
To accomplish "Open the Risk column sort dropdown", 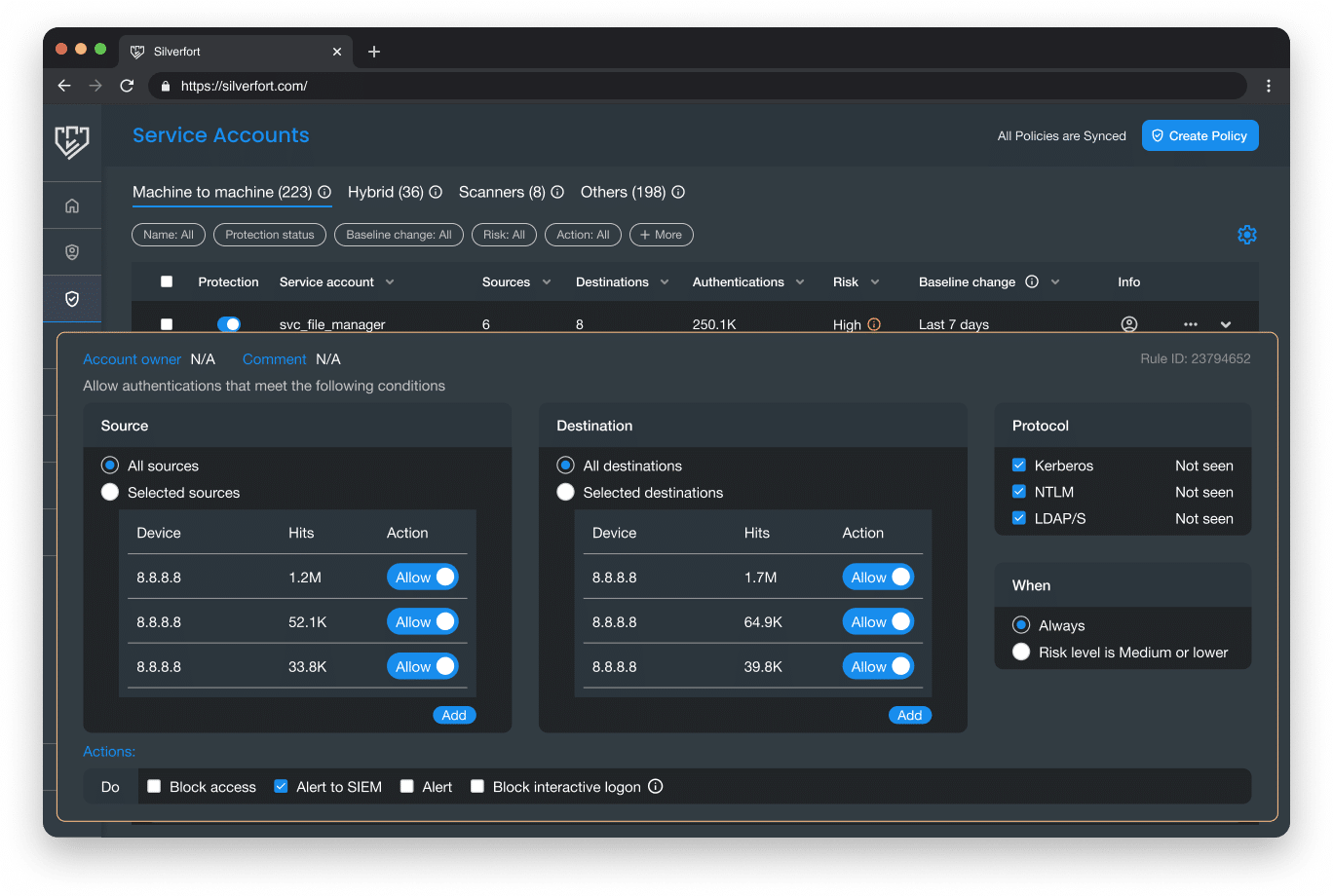I will (875, 281).
